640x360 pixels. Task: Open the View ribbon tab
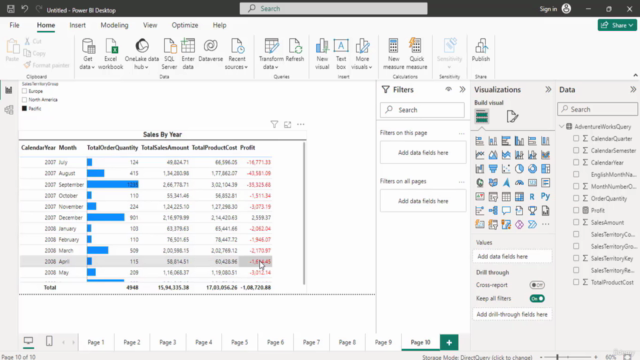150,25
